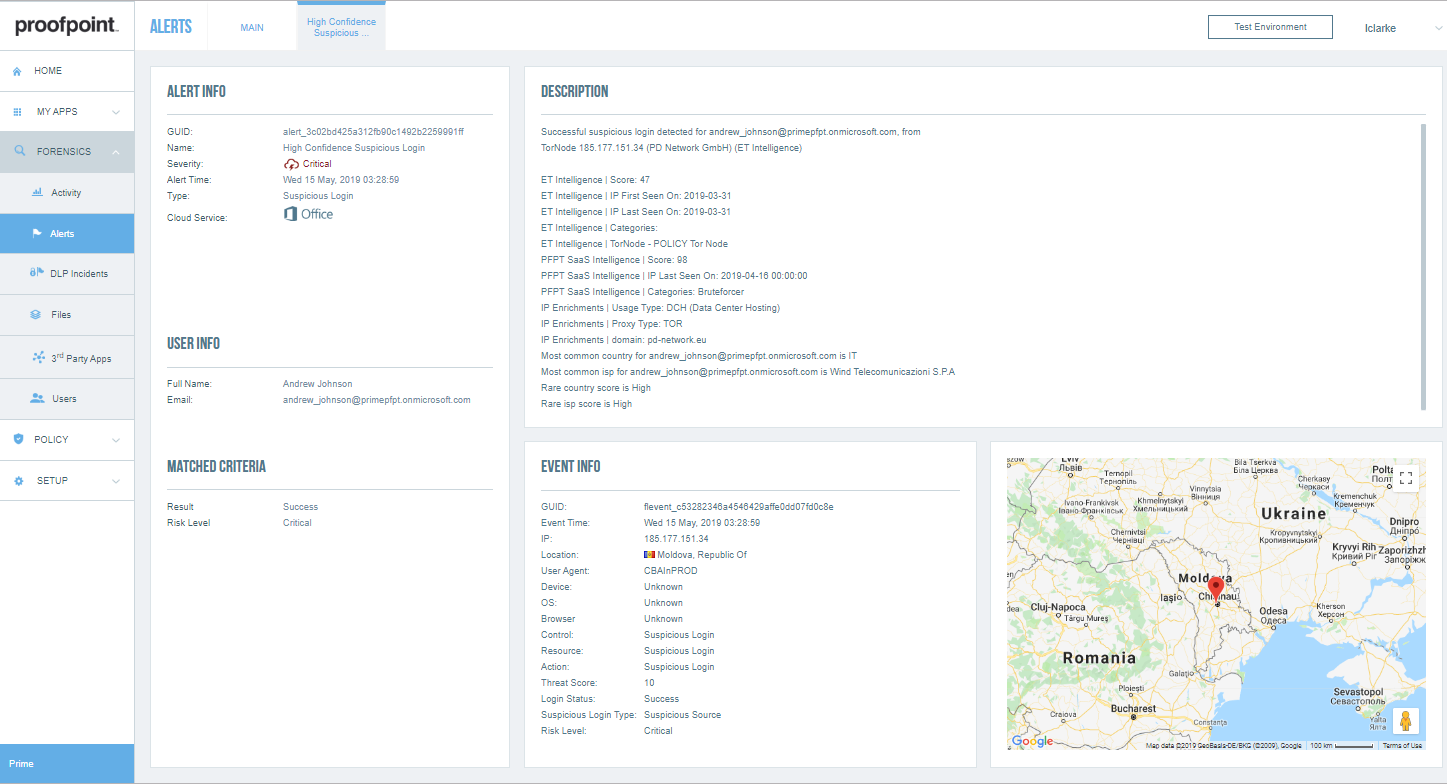This screenshot has width=1447, height=784.
Task: Go to DLP Incidents
Action: [67, 274]
